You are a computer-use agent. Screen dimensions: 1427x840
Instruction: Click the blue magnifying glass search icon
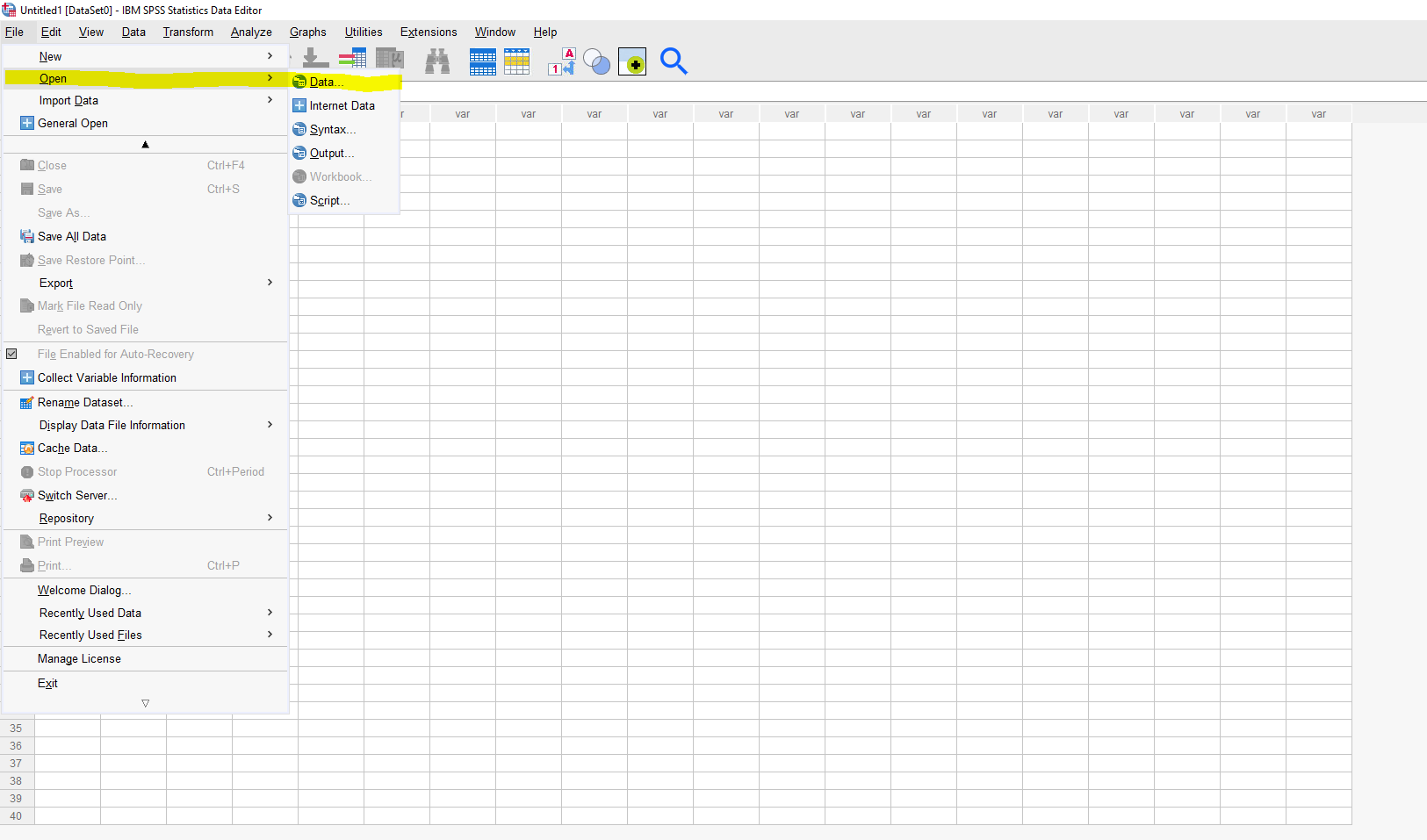[674, 61]
